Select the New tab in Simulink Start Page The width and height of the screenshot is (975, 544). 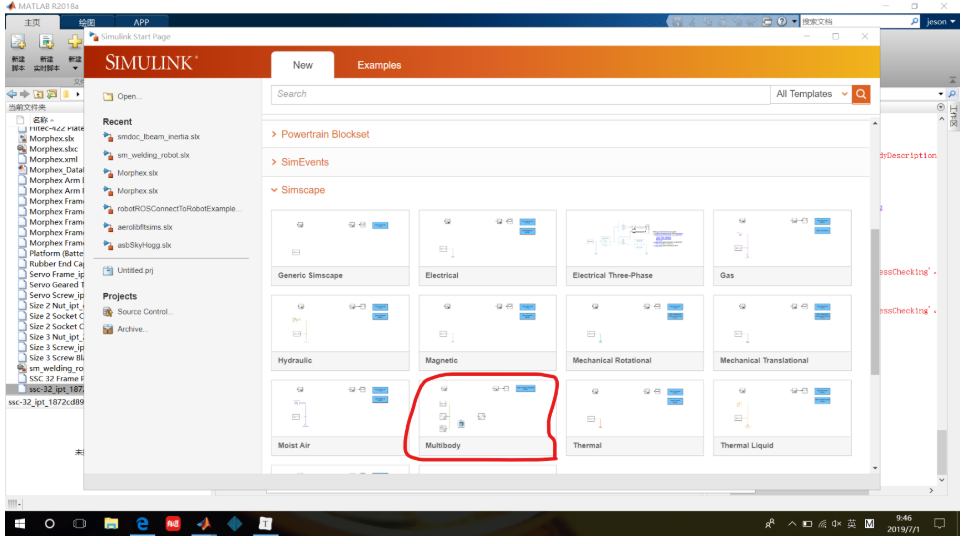(303, 65)
